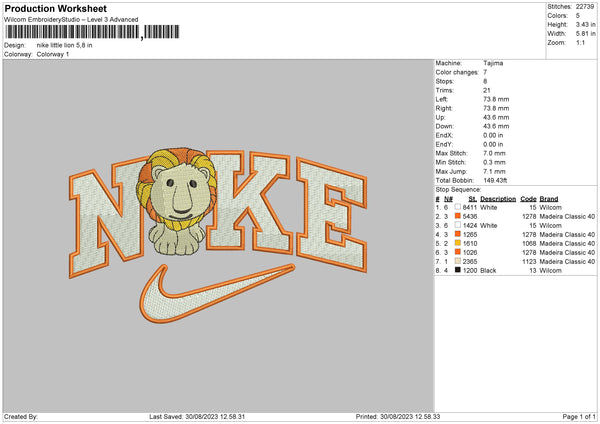Click the "EndY:" label

click(x=444, y=144)
